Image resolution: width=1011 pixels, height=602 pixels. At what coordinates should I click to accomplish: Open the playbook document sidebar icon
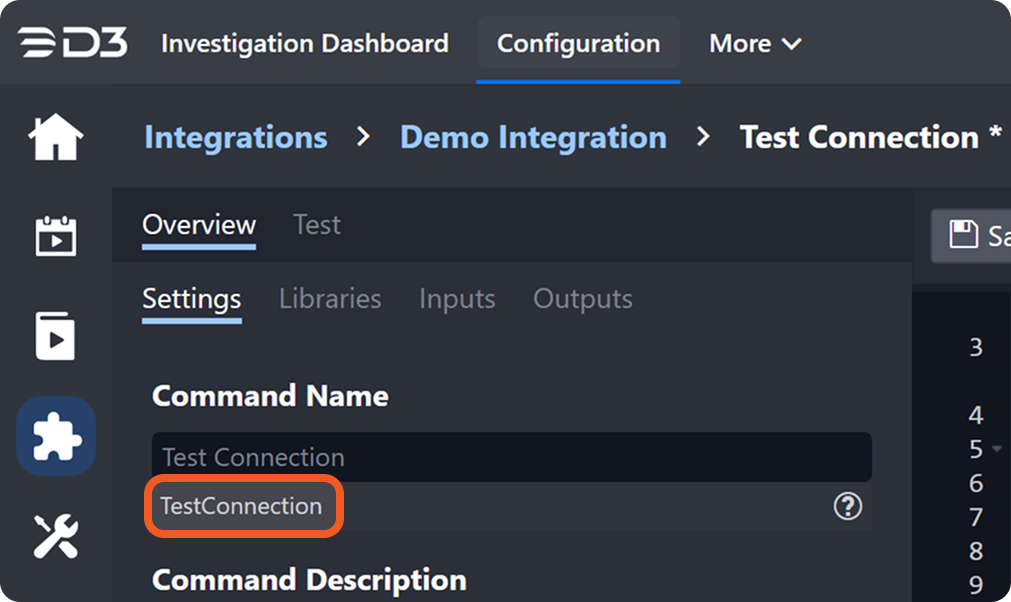tap(56, 336)
